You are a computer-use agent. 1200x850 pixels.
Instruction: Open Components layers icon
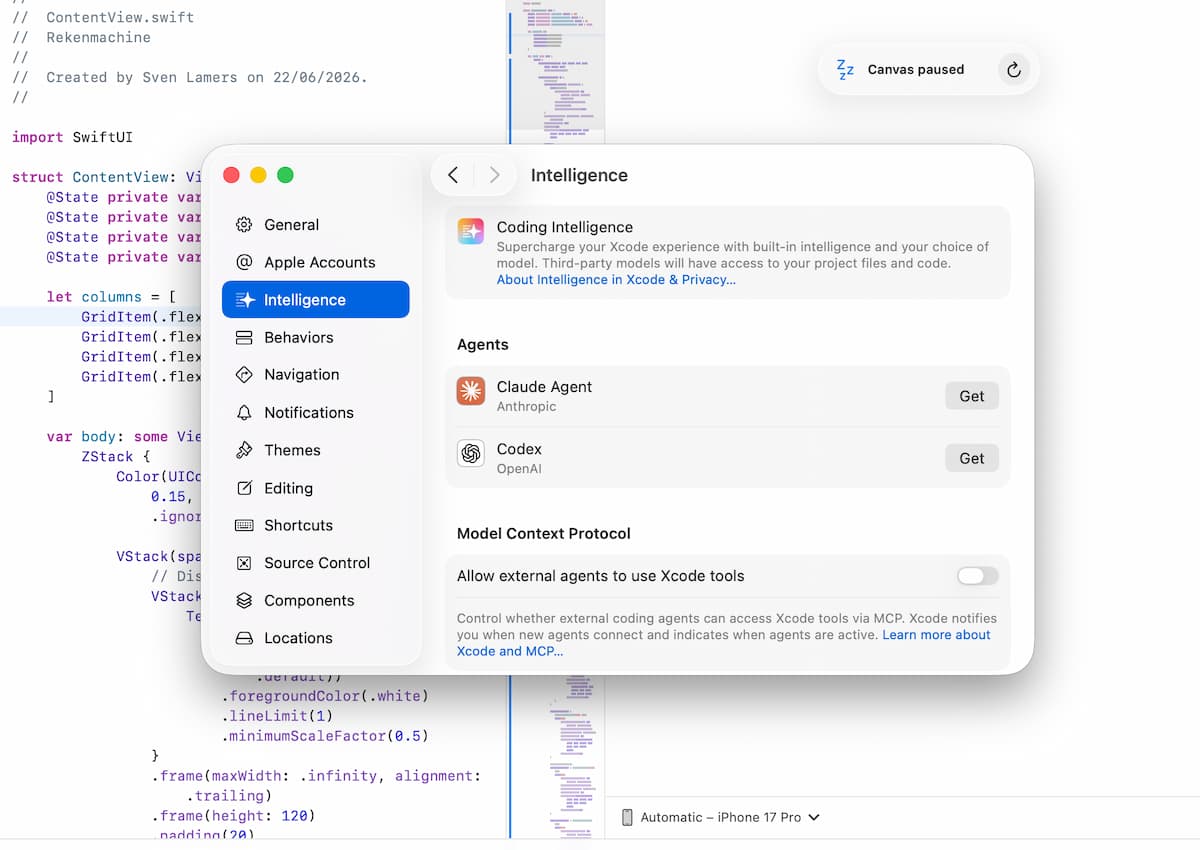pyautogui.click(x=244, y=601)
